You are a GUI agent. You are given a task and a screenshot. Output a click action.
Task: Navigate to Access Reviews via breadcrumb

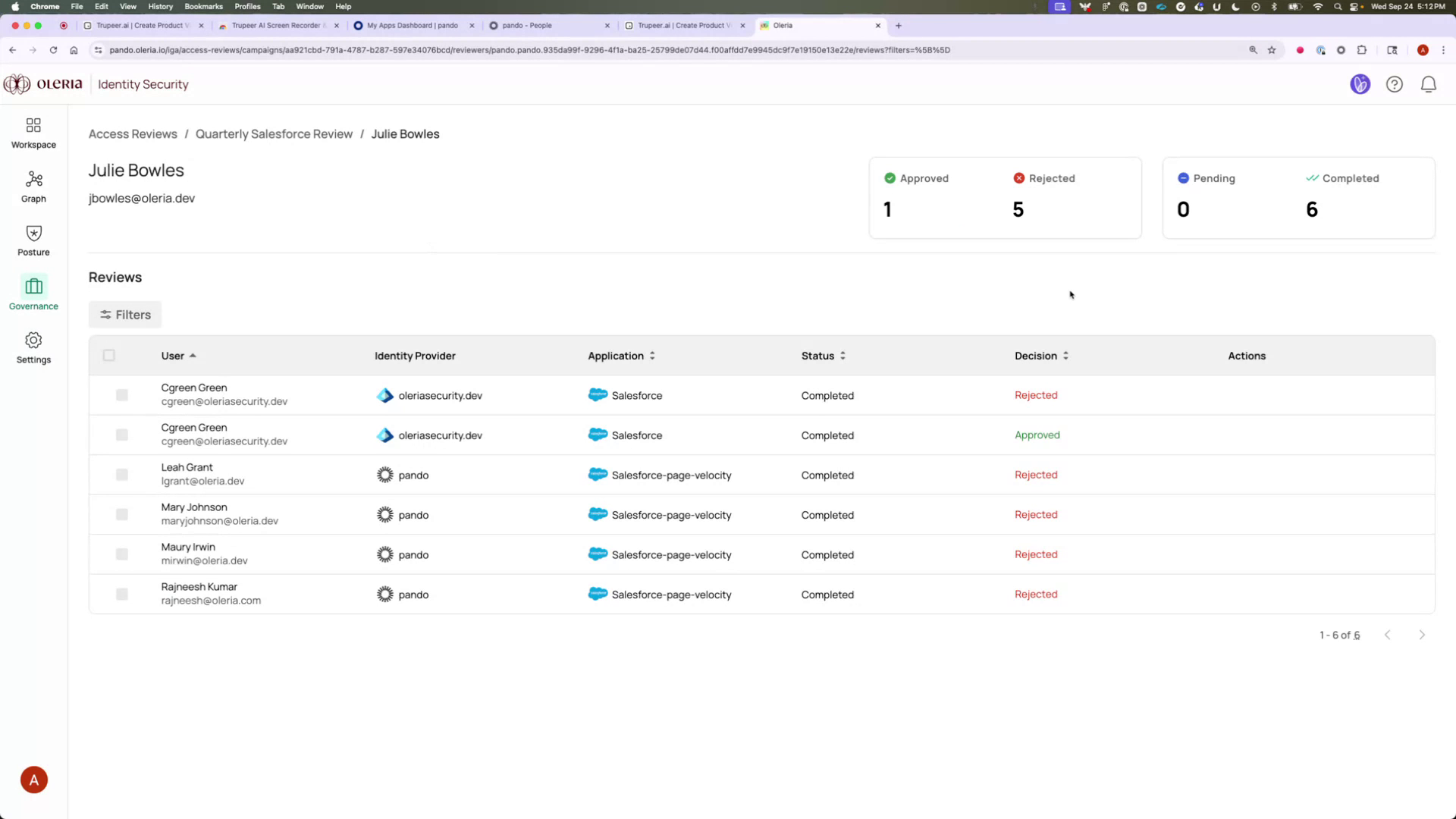(133, 133)
